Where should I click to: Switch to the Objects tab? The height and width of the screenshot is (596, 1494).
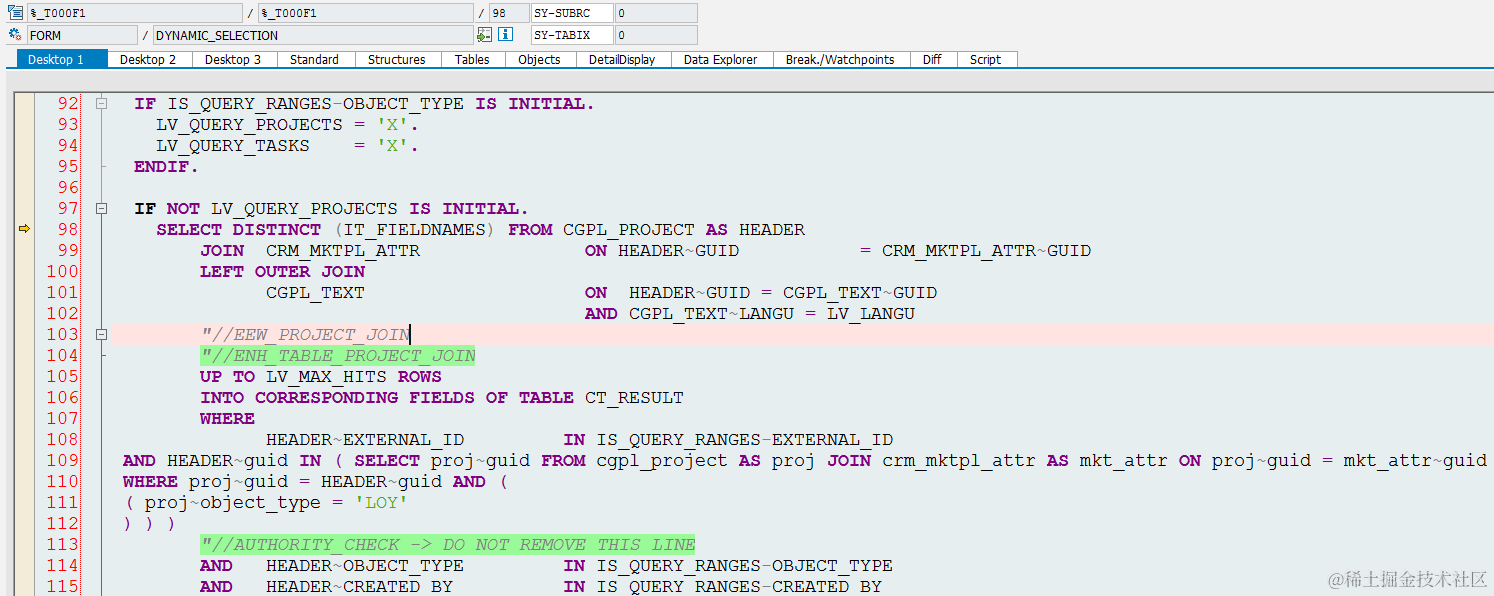click(540, 60)
